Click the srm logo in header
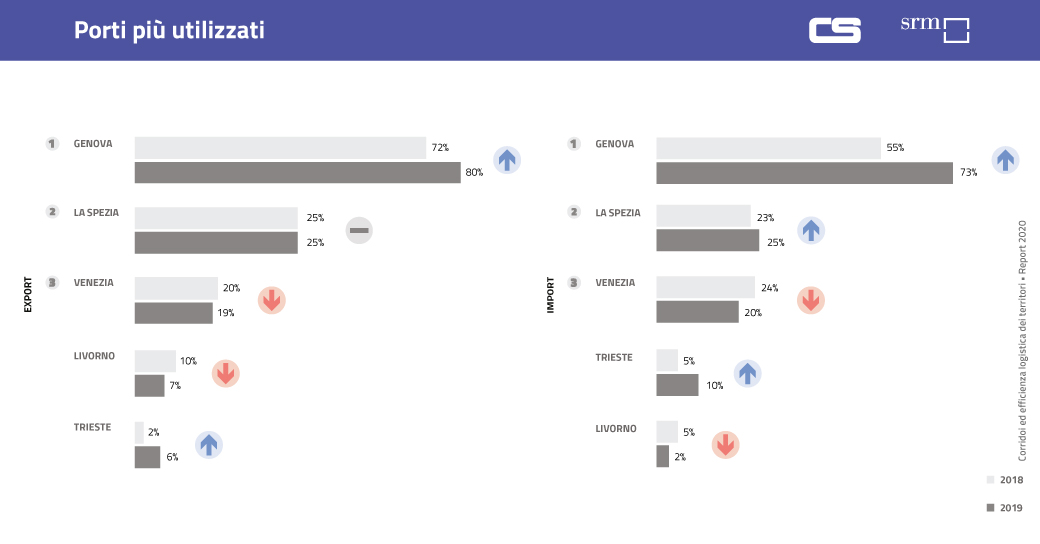Screen dimensions: 1040x544 (935, 28)
